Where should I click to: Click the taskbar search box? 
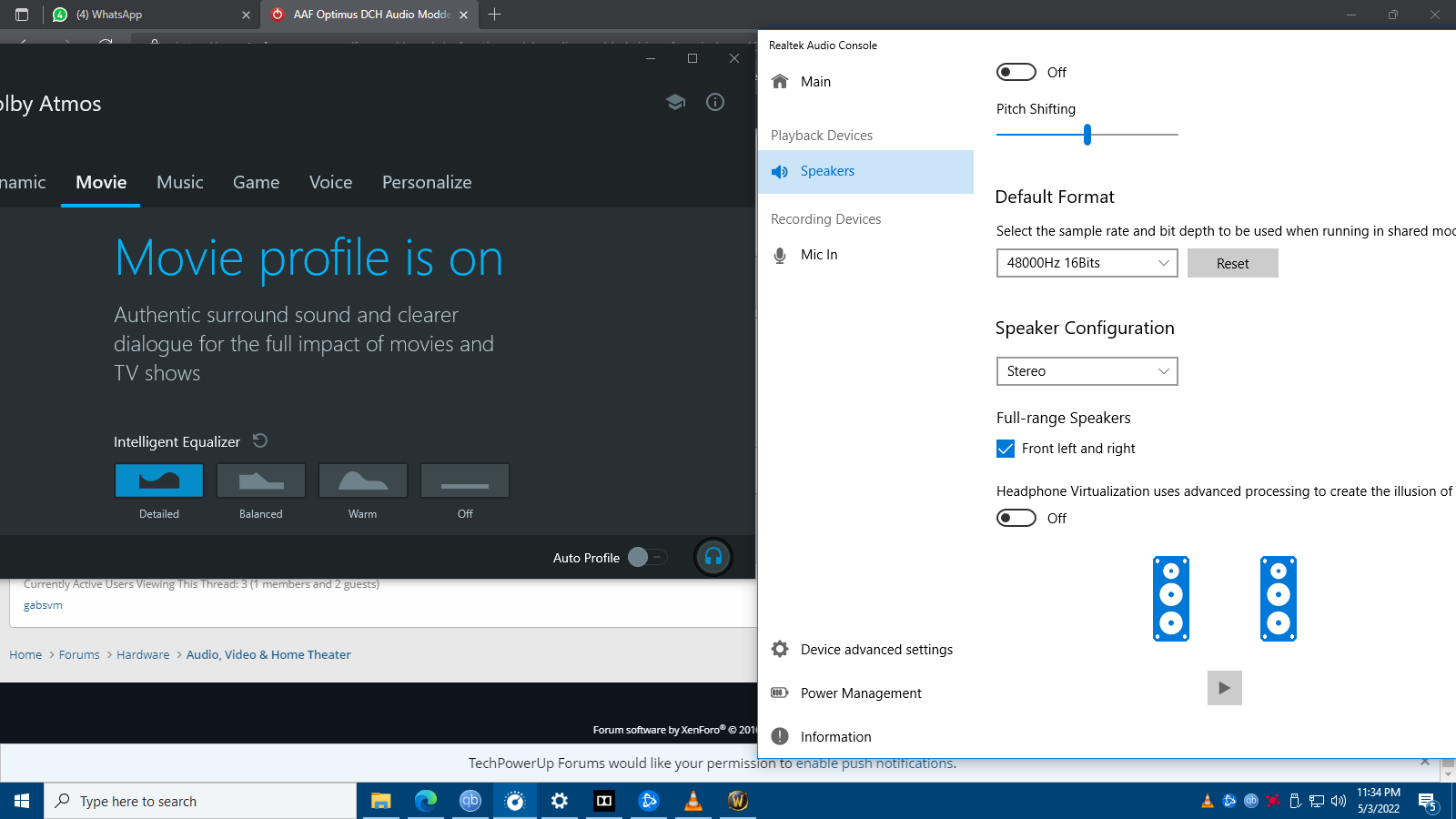tap(200, 801)
